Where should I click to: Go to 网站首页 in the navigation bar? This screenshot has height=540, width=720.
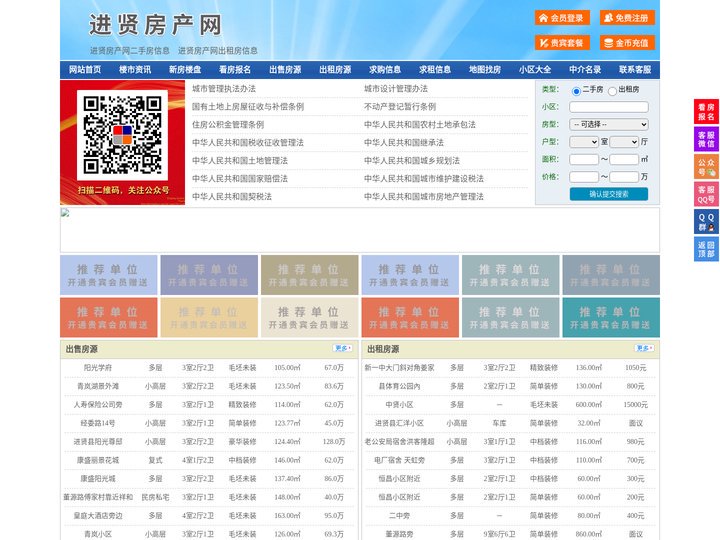point(85,70)
